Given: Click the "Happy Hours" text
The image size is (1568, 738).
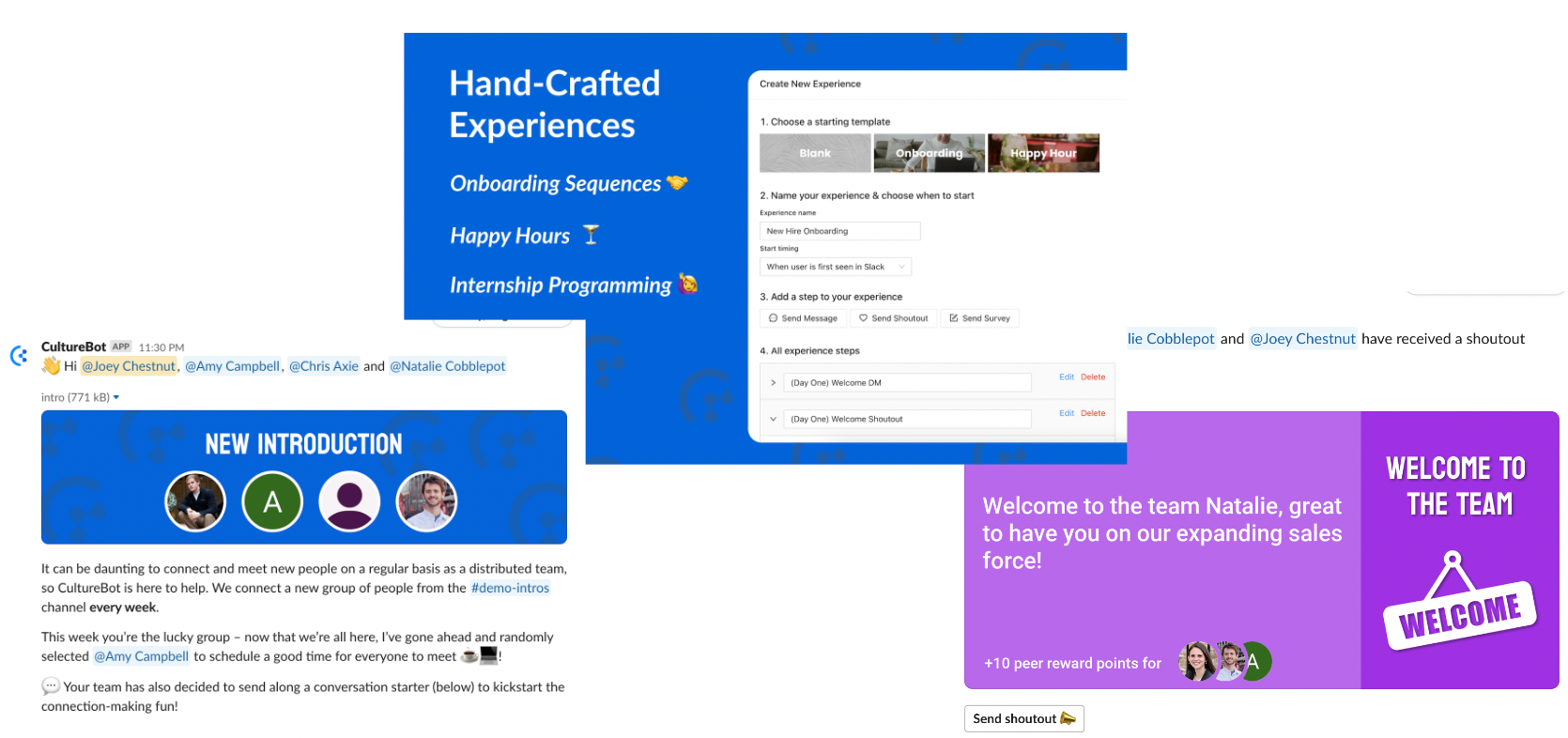Looking at the screenshot, I should pyautogui.click(x=510, y=236).
